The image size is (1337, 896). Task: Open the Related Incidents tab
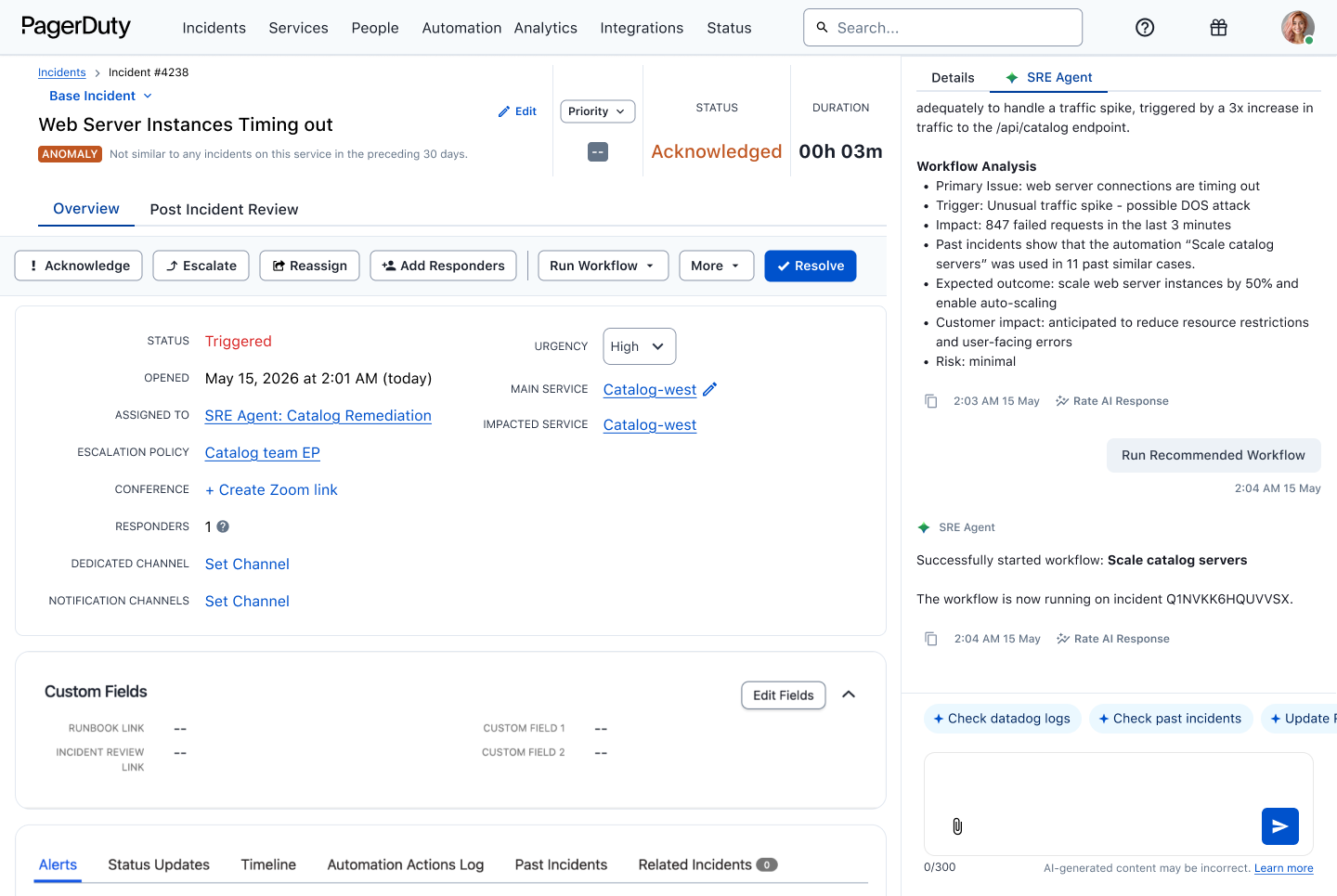click(707, 864)
